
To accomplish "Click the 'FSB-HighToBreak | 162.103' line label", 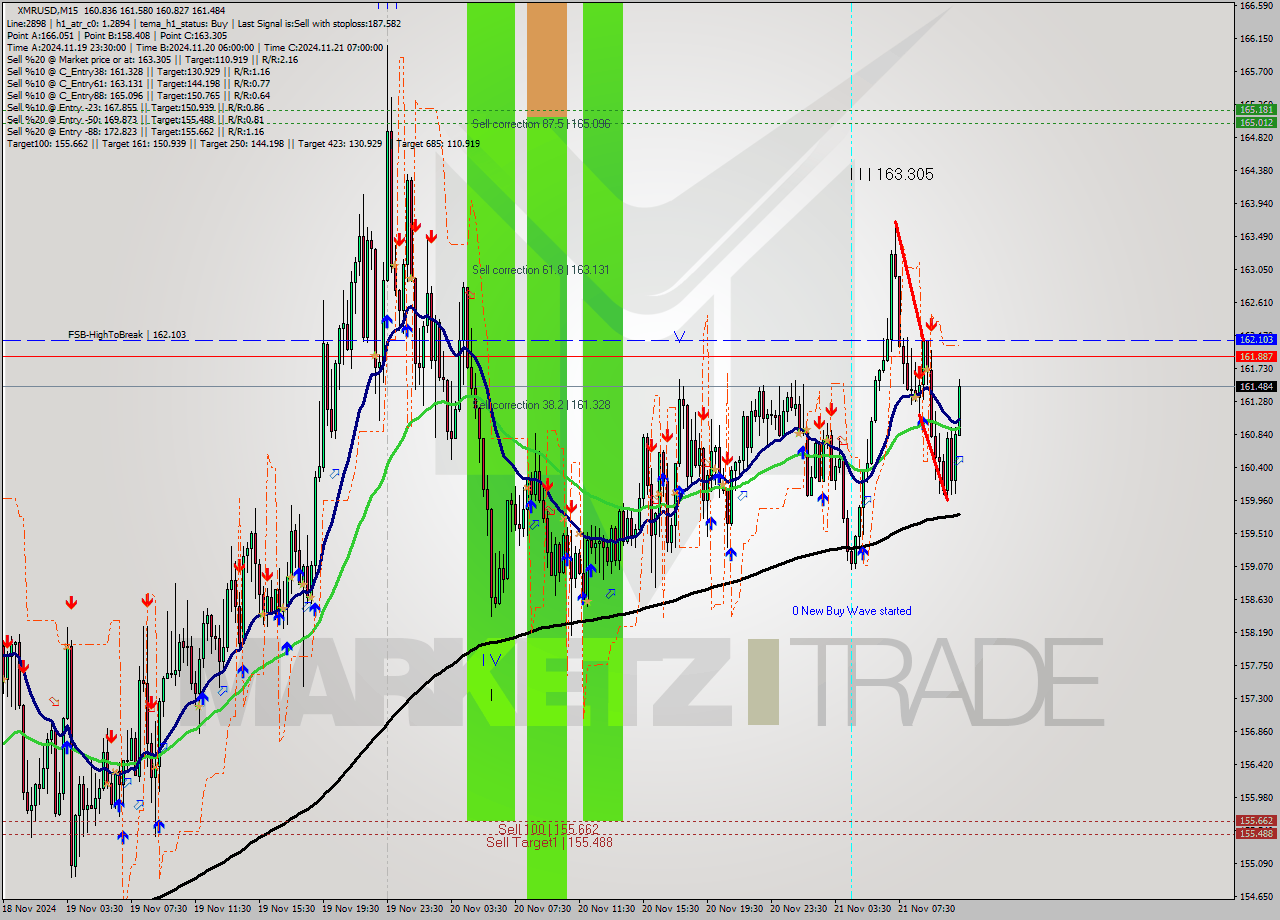I will (127, 335).
